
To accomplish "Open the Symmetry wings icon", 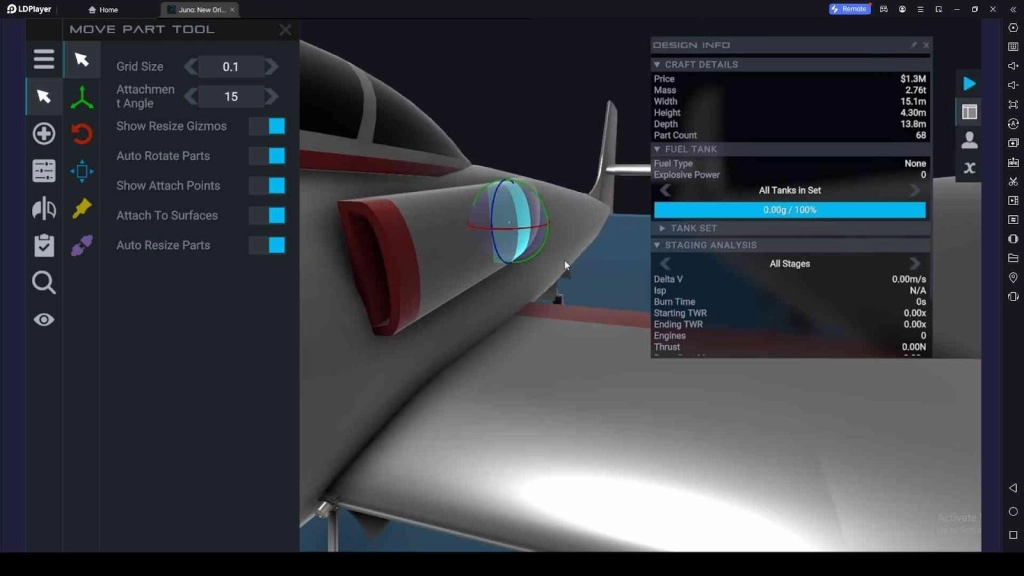I will coord(44,208).
